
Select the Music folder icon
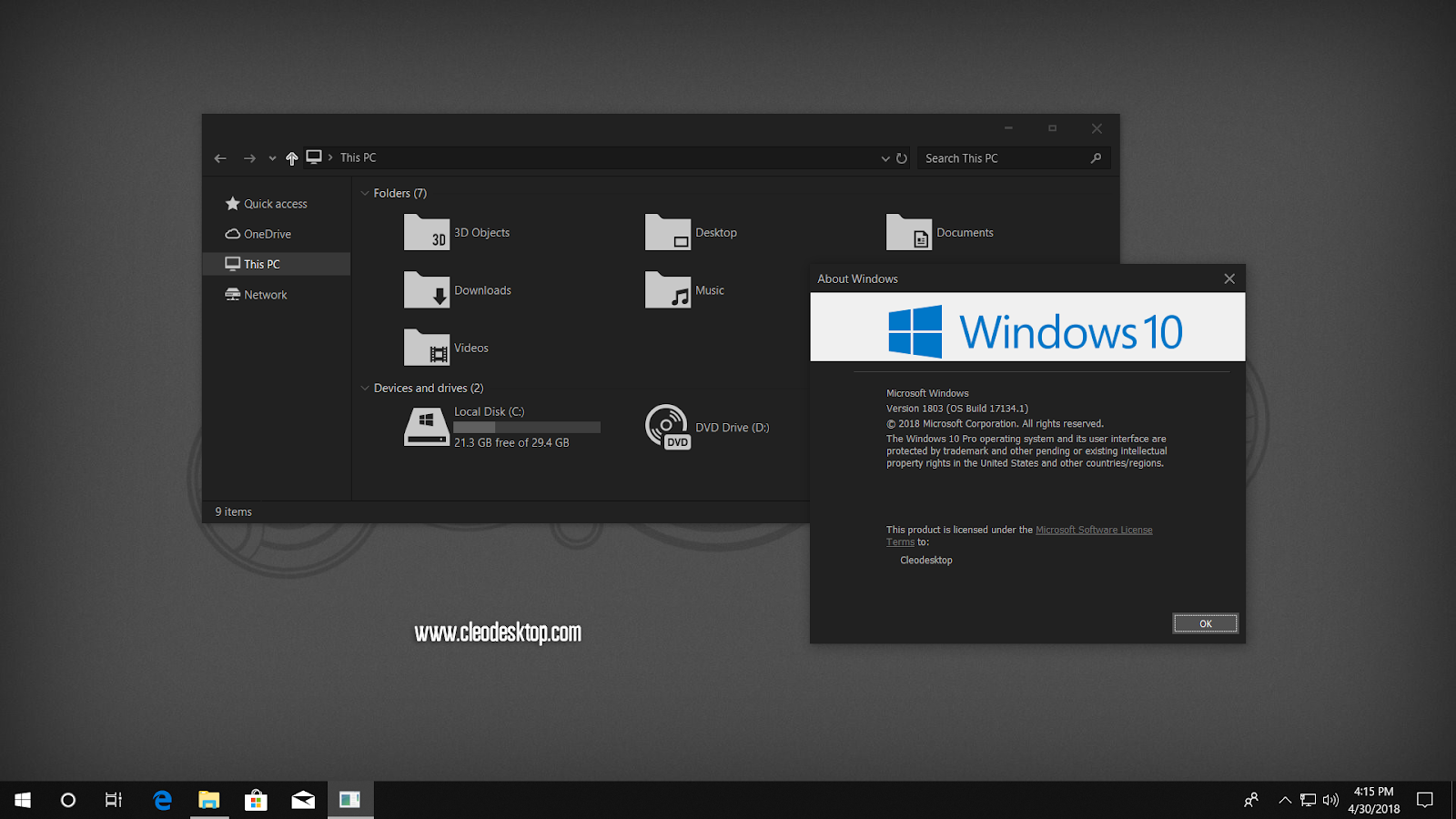point(668,290)
